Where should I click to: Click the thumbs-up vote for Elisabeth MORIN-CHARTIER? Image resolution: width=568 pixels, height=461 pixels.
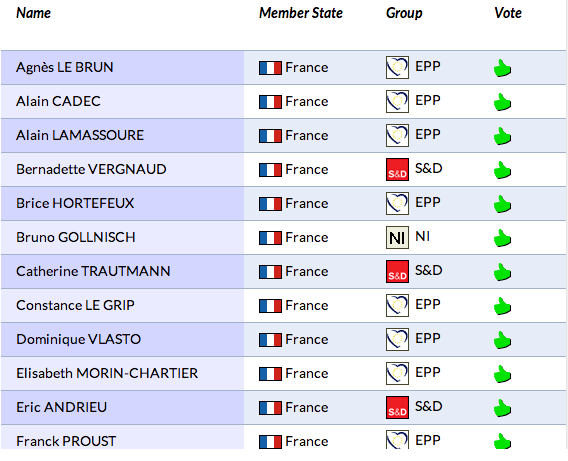tap(502, 374)
